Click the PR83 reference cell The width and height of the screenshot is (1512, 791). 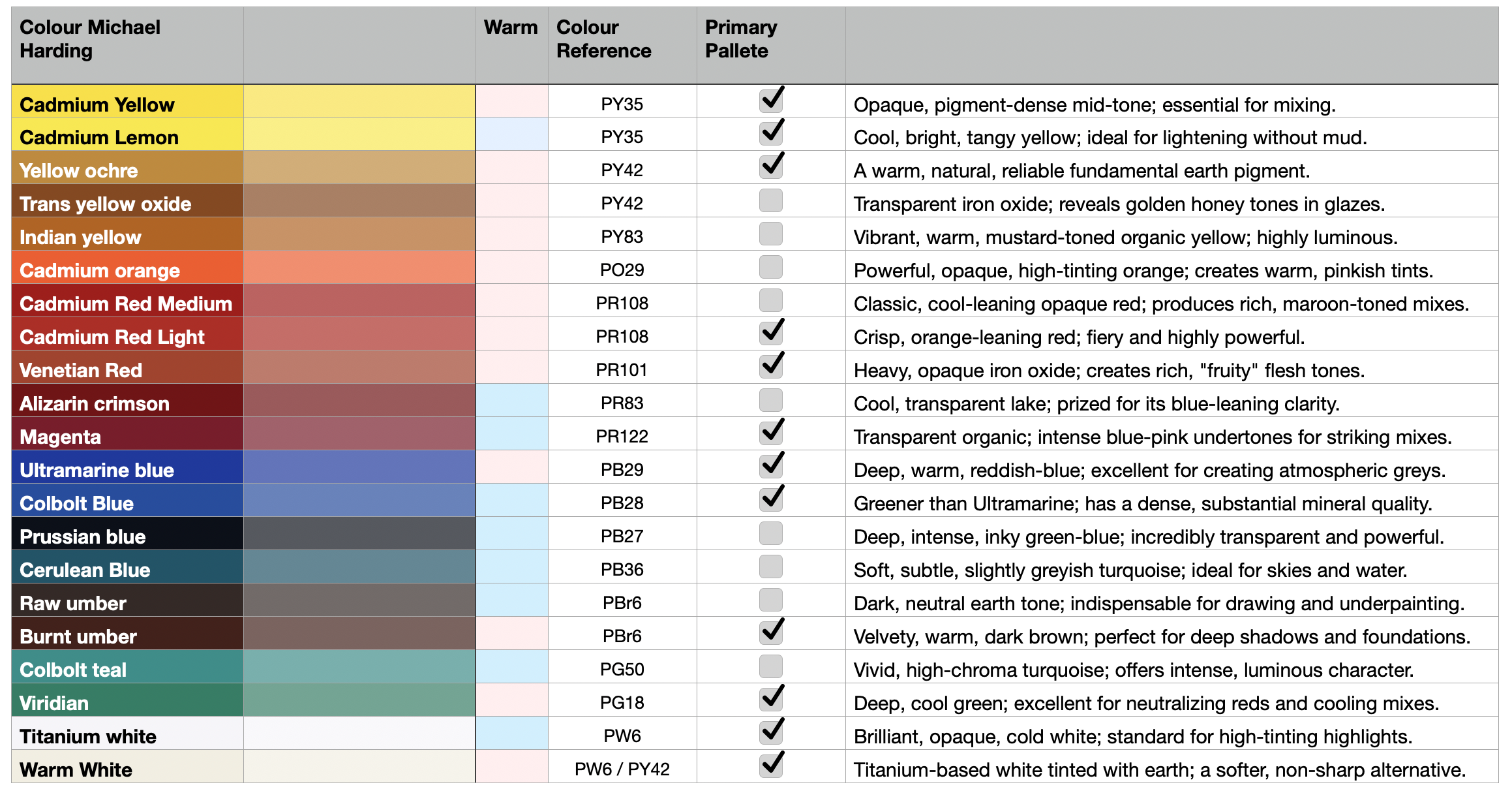point(622,400)
